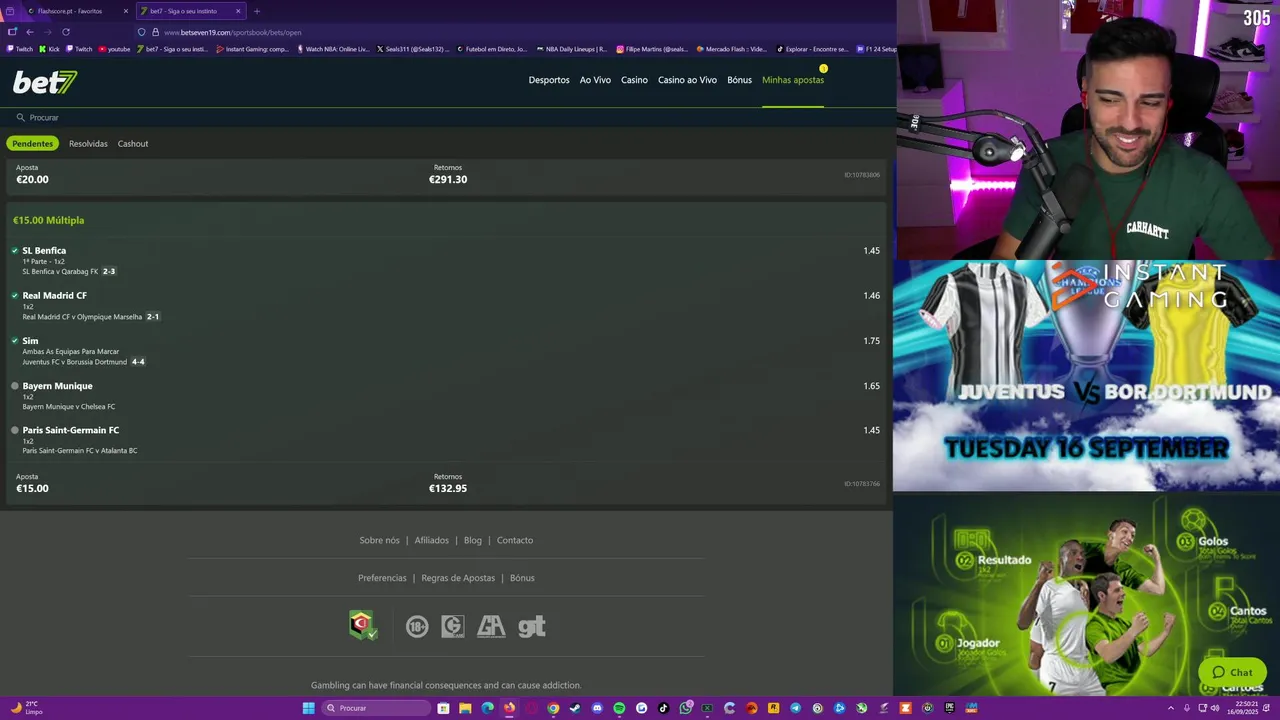Open the Afiliados footer link
The height and width of the screenshot is (720, 1280).
point(432,541)
